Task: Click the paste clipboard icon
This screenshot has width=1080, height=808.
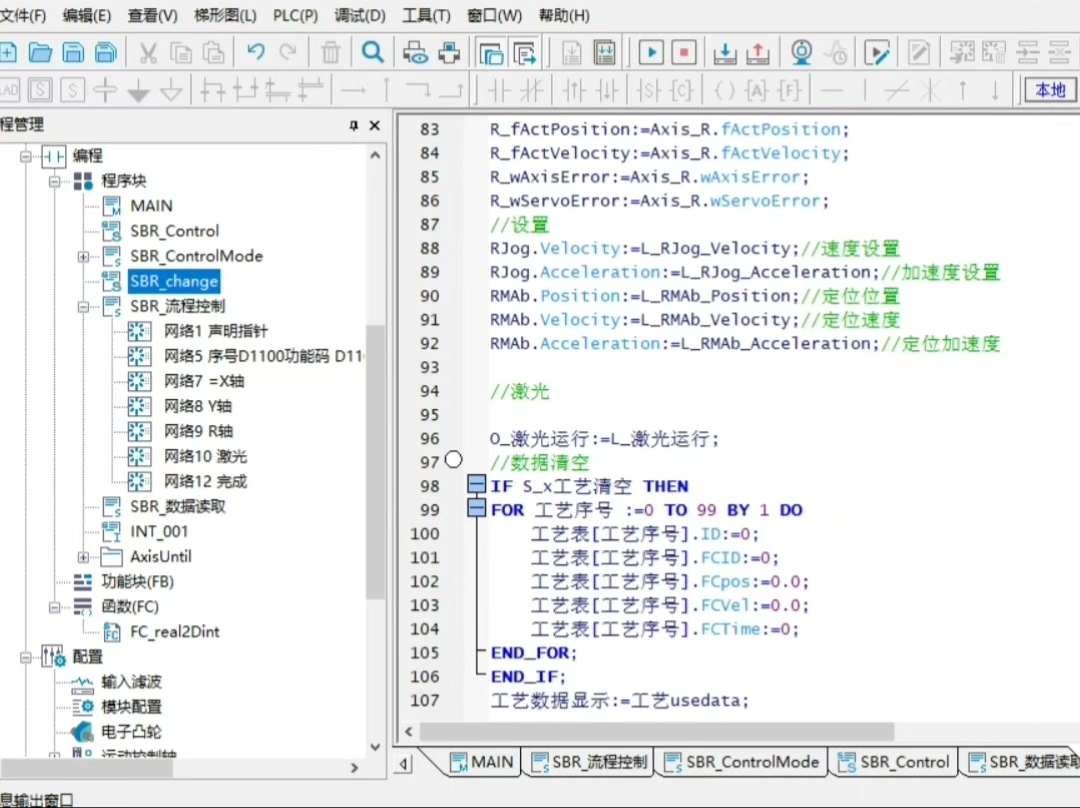Action: [x=214, y=52]
